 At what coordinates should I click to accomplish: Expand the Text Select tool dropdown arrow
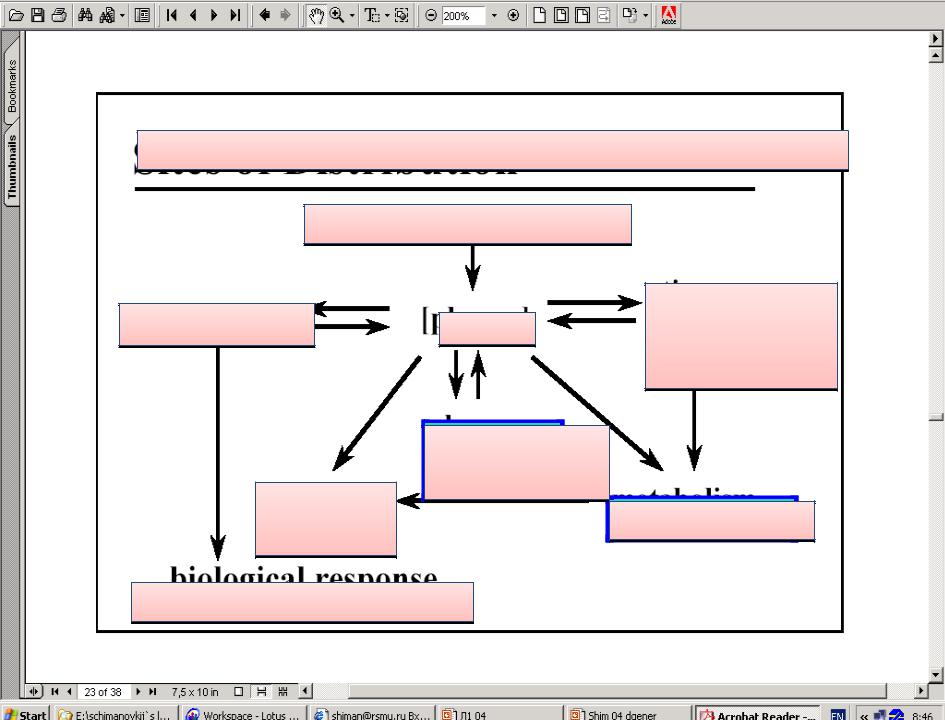click(x=387, y=15)
